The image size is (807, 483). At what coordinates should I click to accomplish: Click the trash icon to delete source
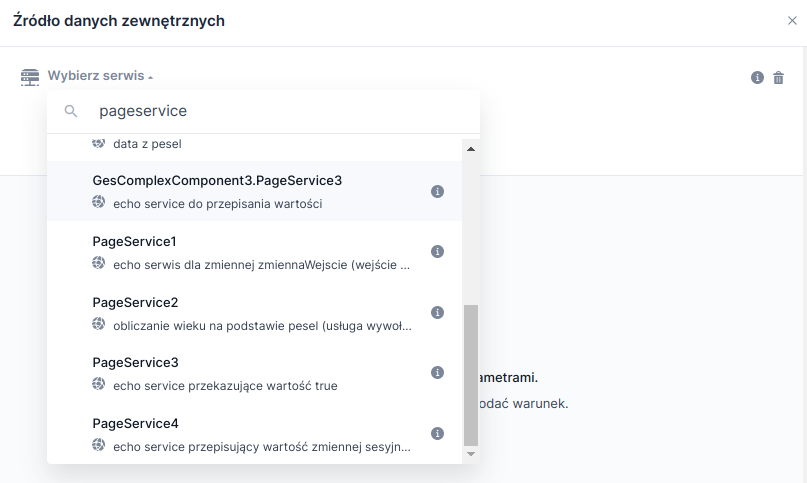coord(779,78)
